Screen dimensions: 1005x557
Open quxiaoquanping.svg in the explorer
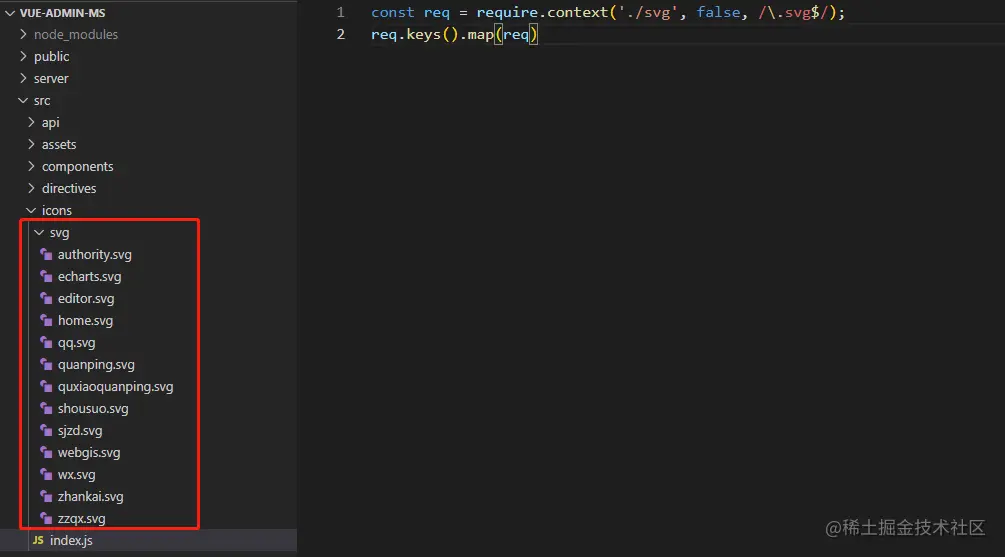(115, 387)
